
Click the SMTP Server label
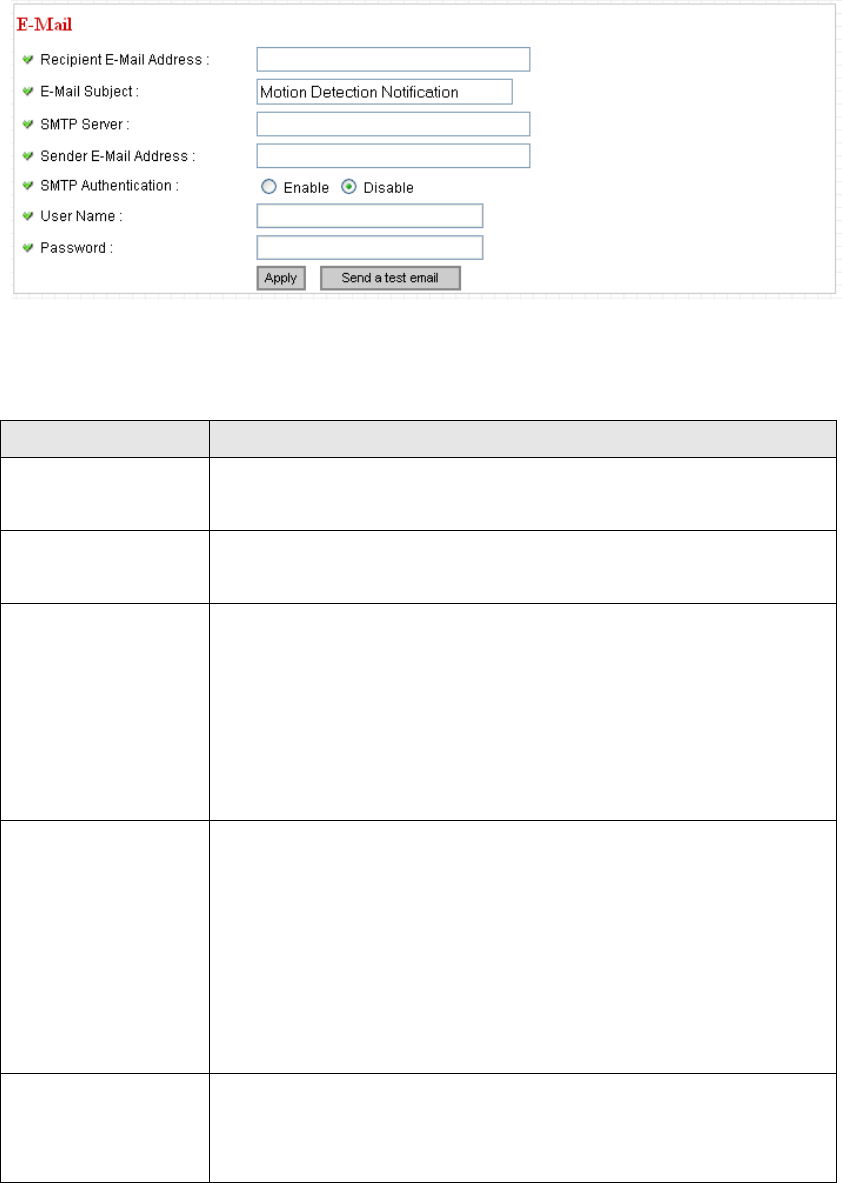[85, 123]
